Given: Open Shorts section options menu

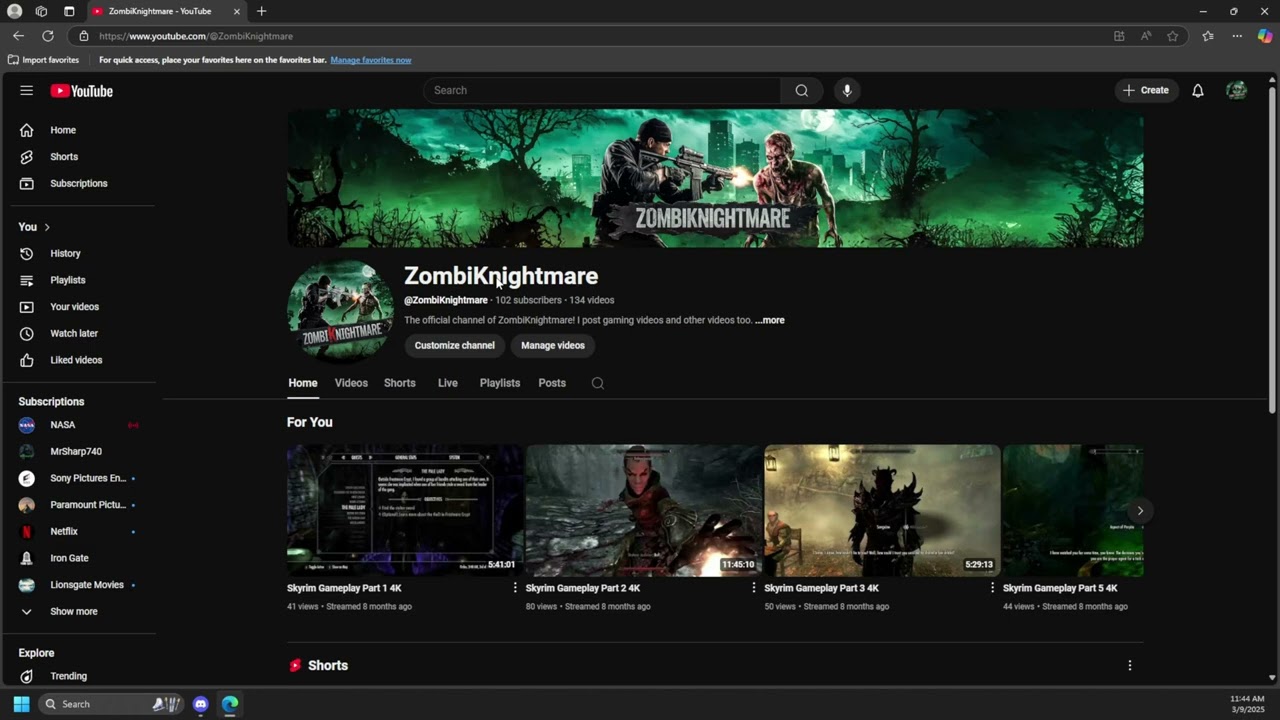Looking at the screenshot, I should (1130, 665).
